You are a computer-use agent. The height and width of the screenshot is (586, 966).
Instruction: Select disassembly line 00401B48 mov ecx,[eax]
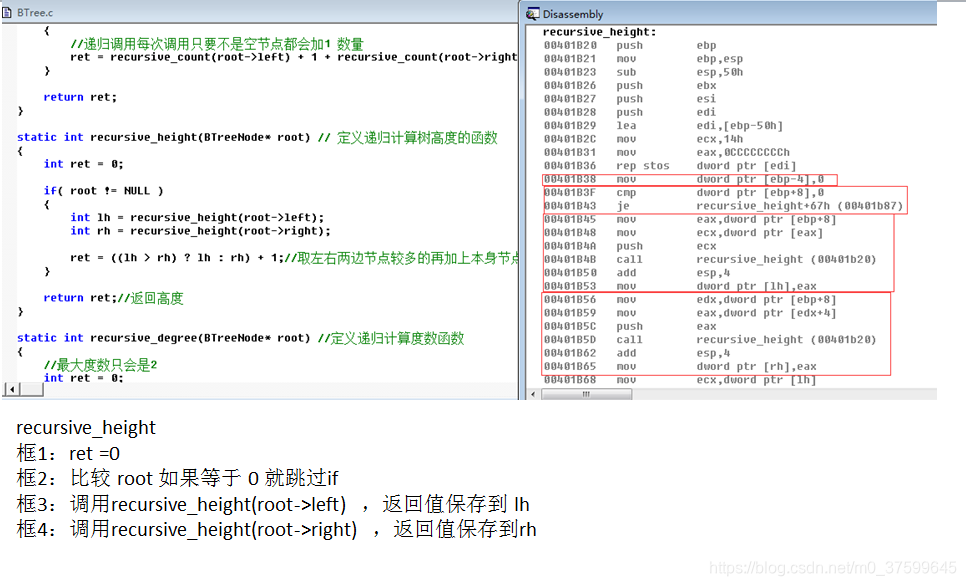click(x=683, y=233)
